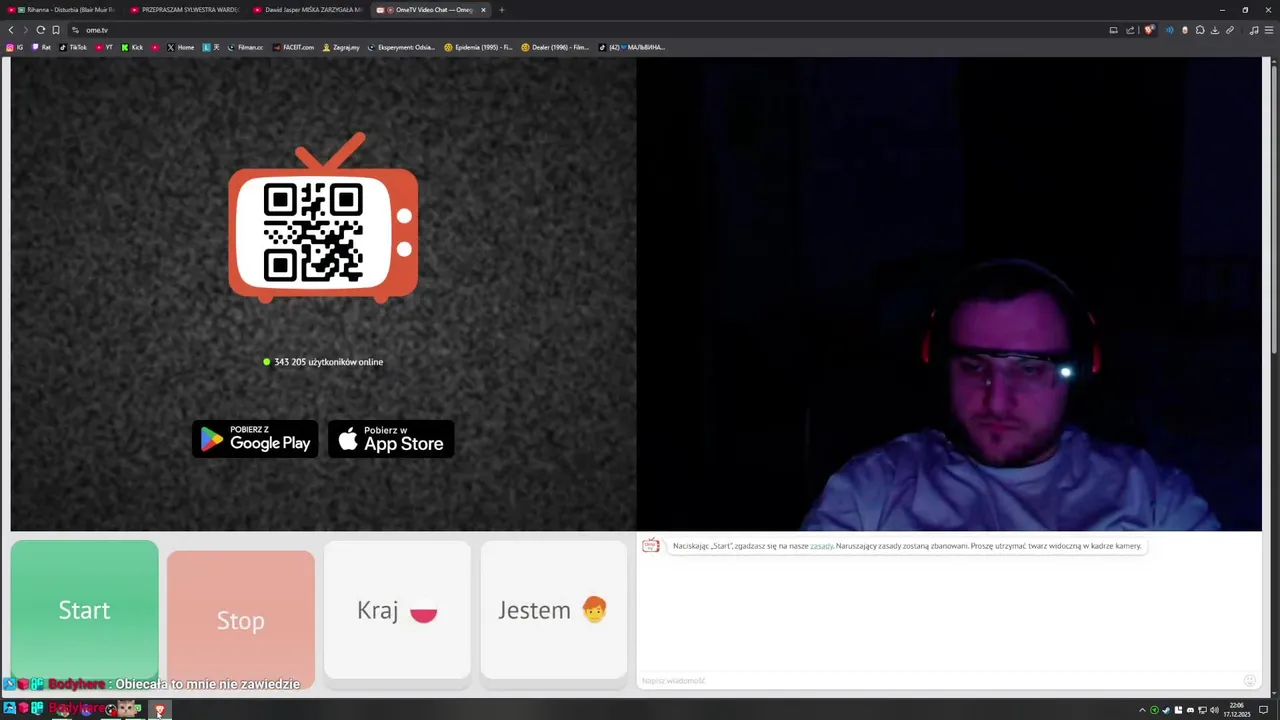
Task: Click the Bodyhere chat overlay message
Action: pyautogui.click(x=152, y=684)
